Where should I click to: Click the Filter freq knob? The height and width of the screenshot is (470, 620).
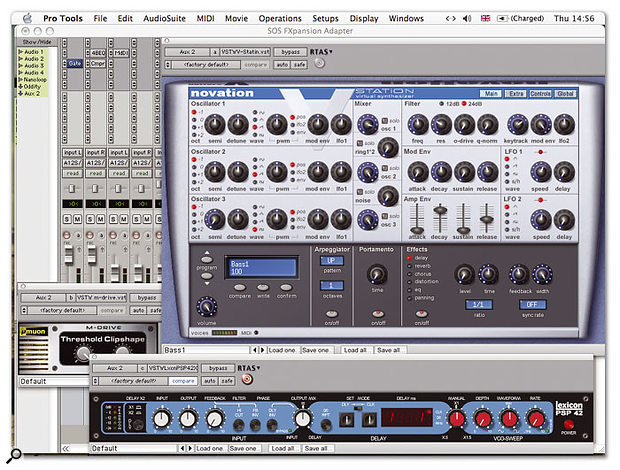[418, 125]
